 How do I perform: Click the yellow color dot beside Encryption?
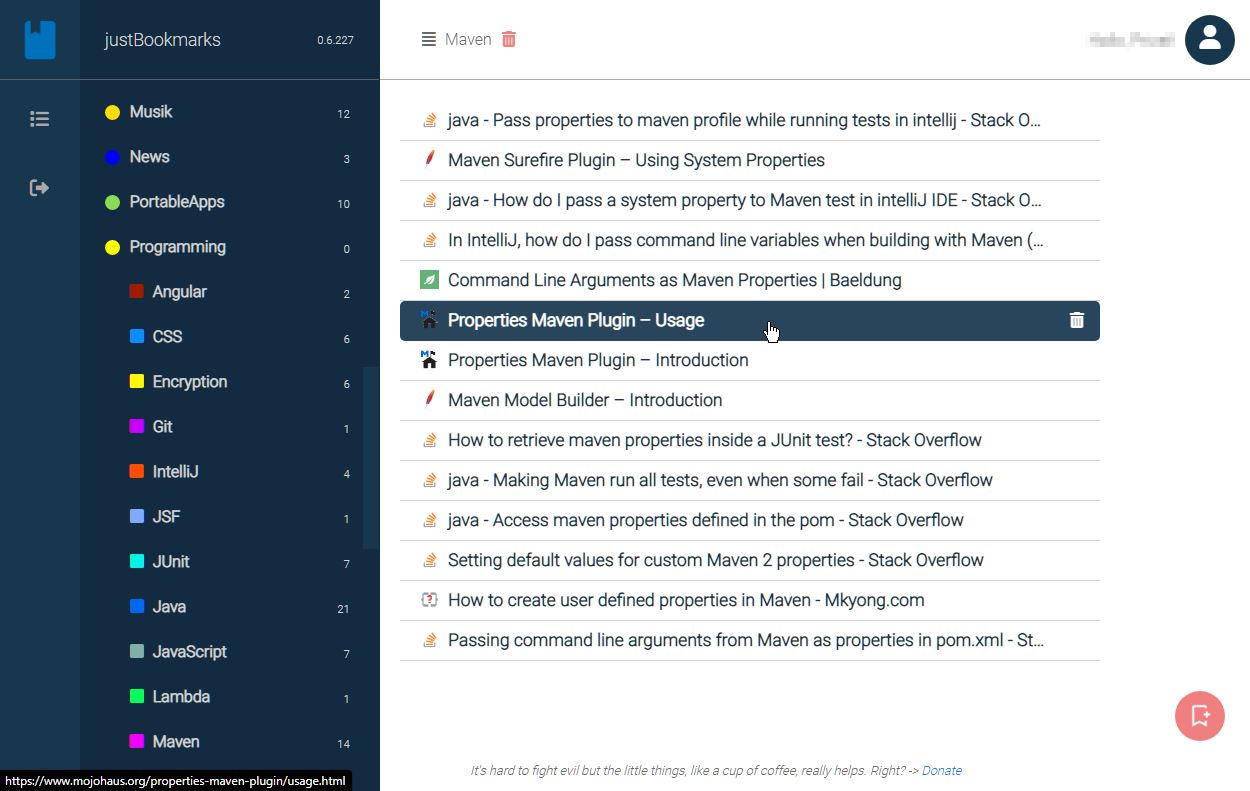tap(134, 382)
